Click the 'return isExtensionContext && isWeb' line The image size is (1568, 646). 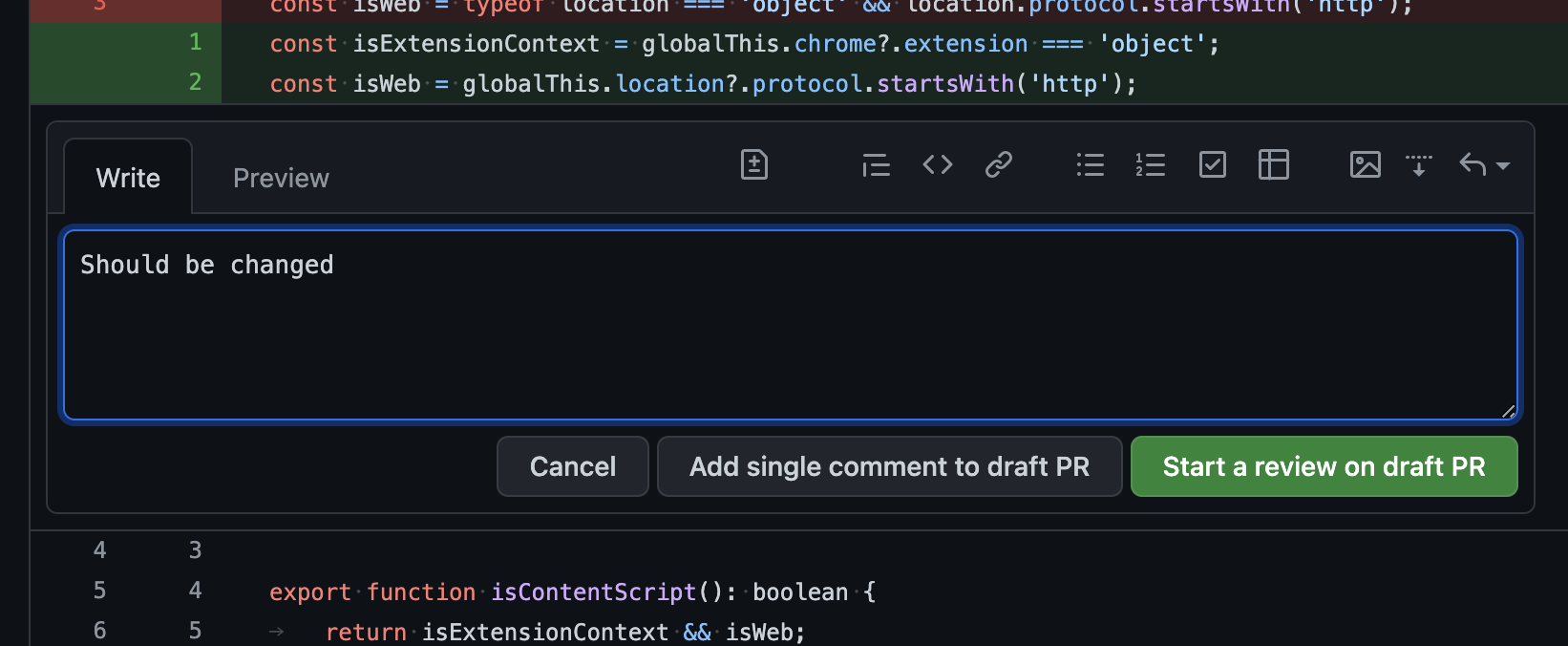pyautogui.click(x=565, y=632)
